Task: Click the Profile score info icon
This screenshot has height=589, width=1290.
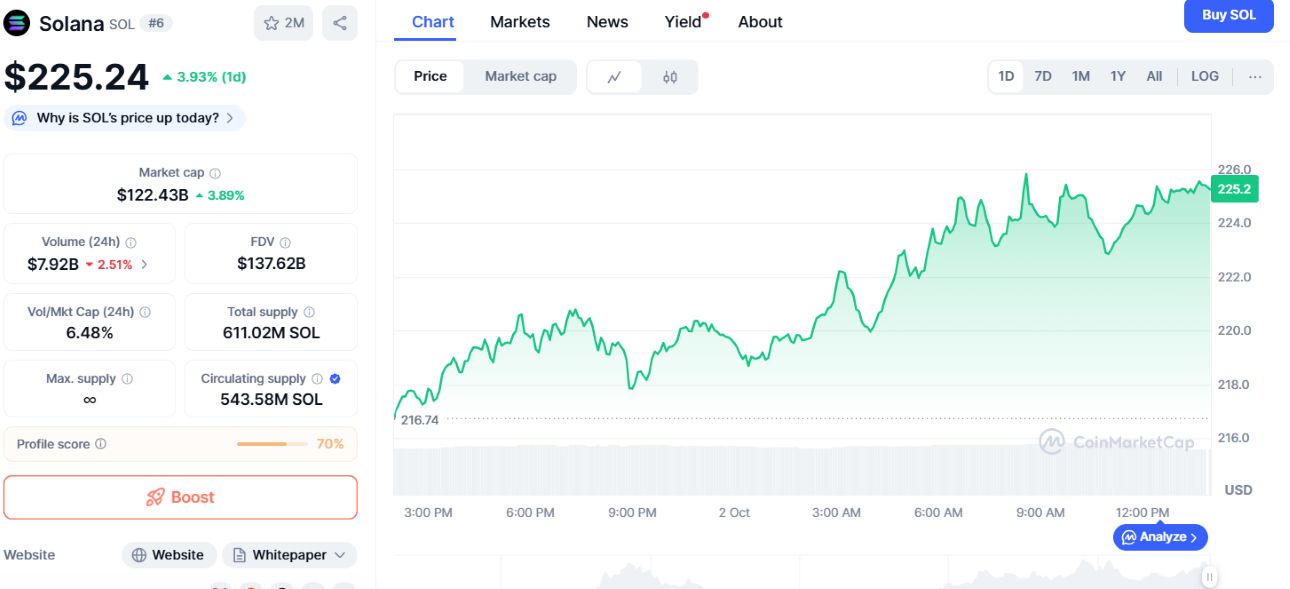Action: [x=100, y=444]
